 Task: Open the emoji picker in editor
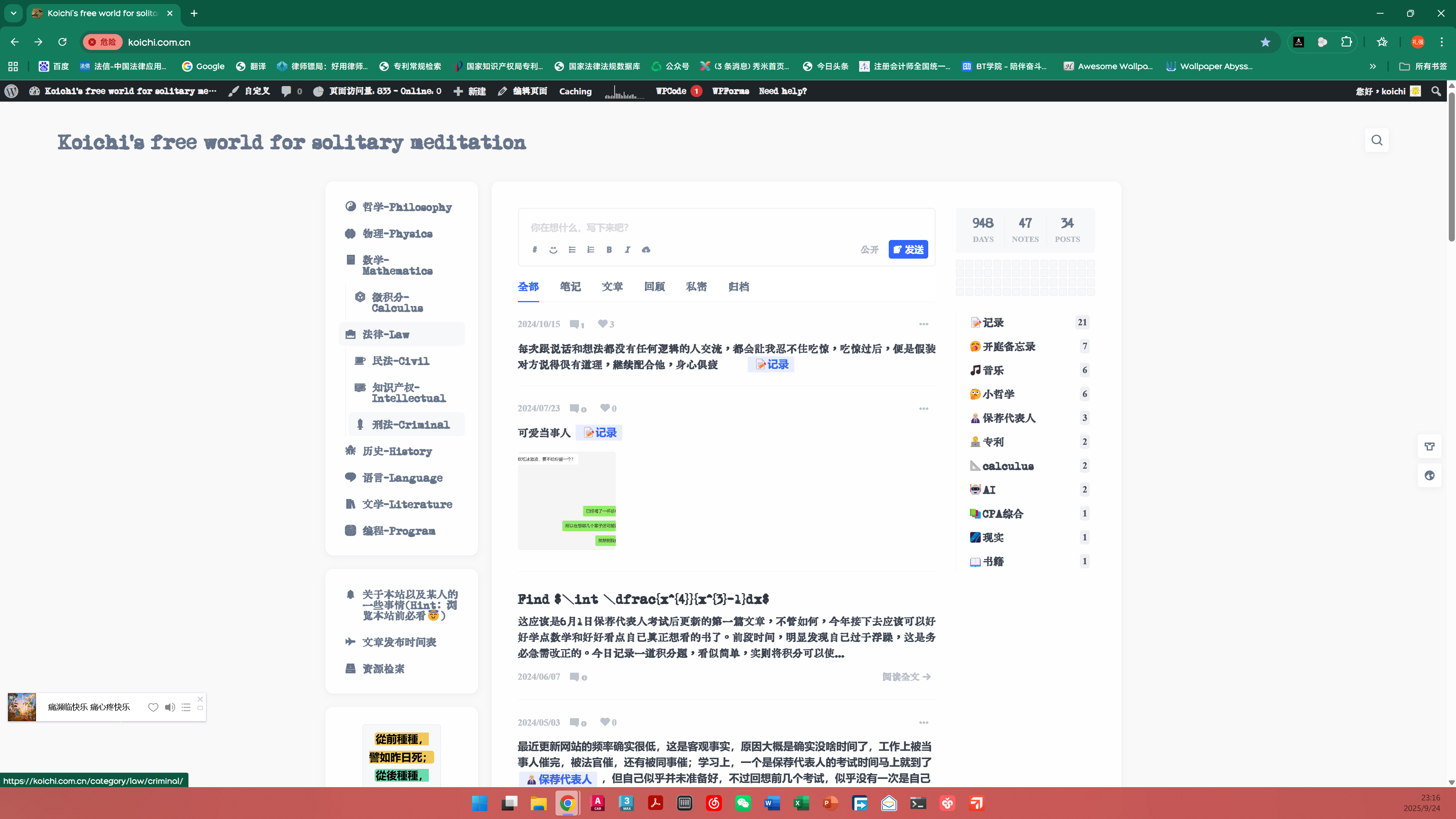tap(553, 249)
